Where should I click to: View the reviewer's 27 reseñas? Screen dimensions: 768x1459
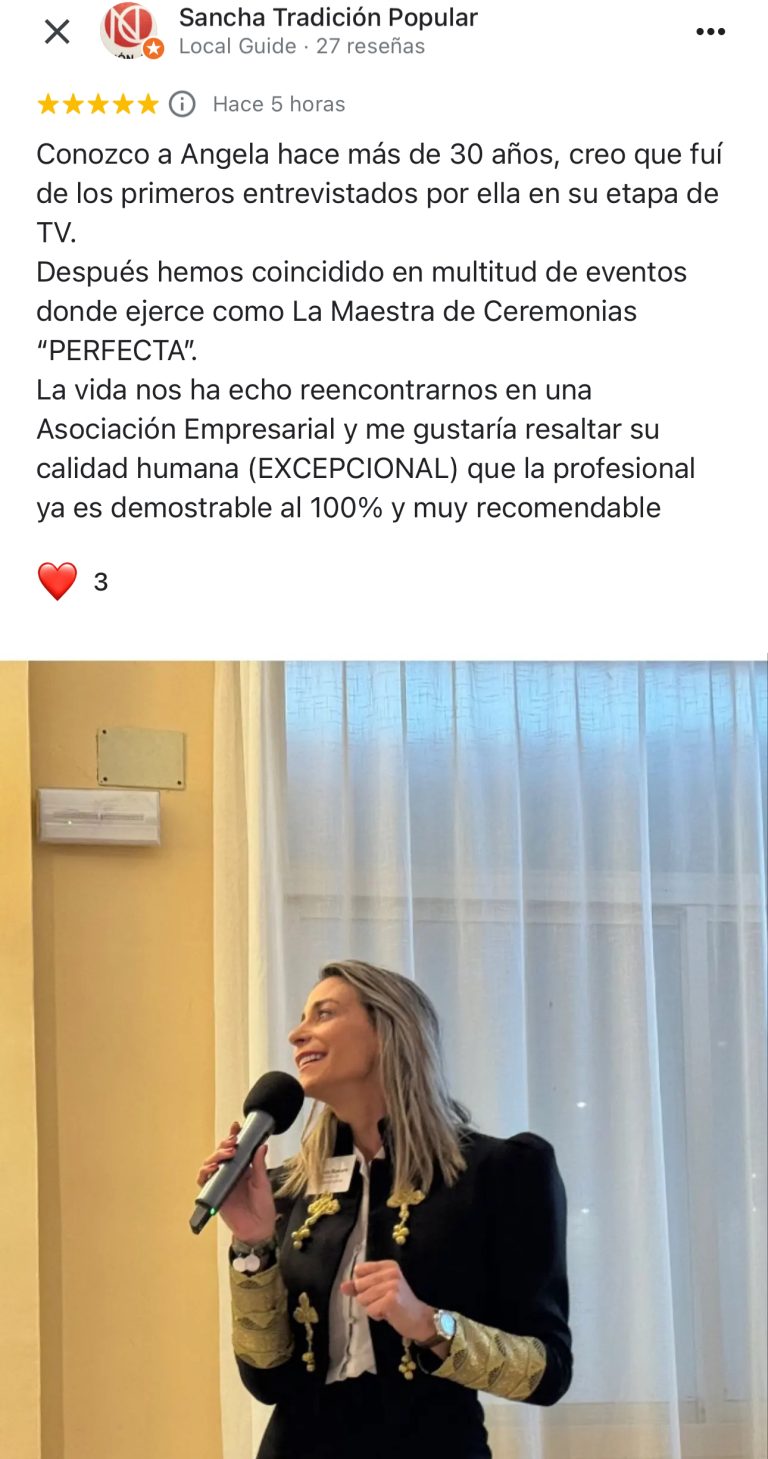tap(371, 46)
